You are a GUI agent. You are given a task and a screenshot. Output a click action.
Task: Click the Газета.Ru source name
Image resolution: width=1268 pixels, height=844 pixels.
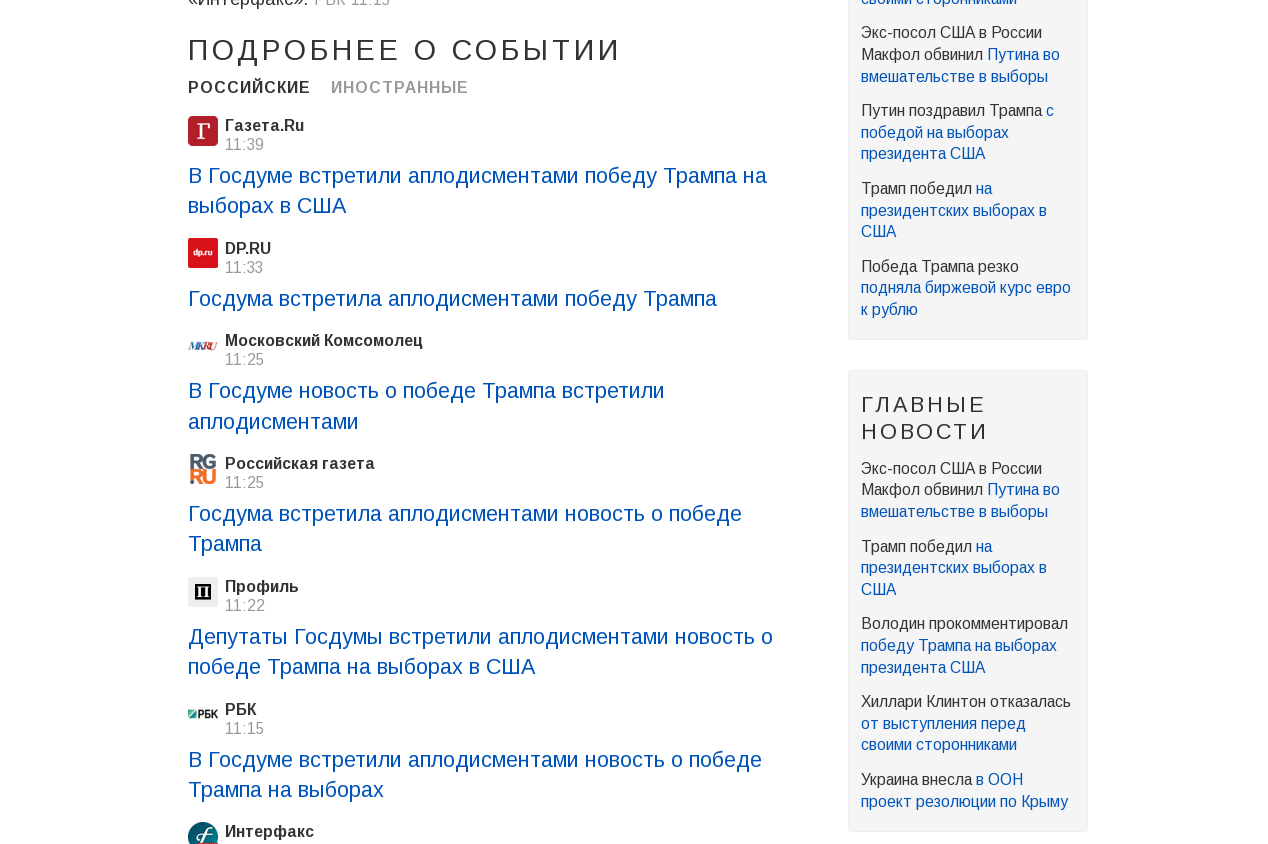click(x=264, y=126)
